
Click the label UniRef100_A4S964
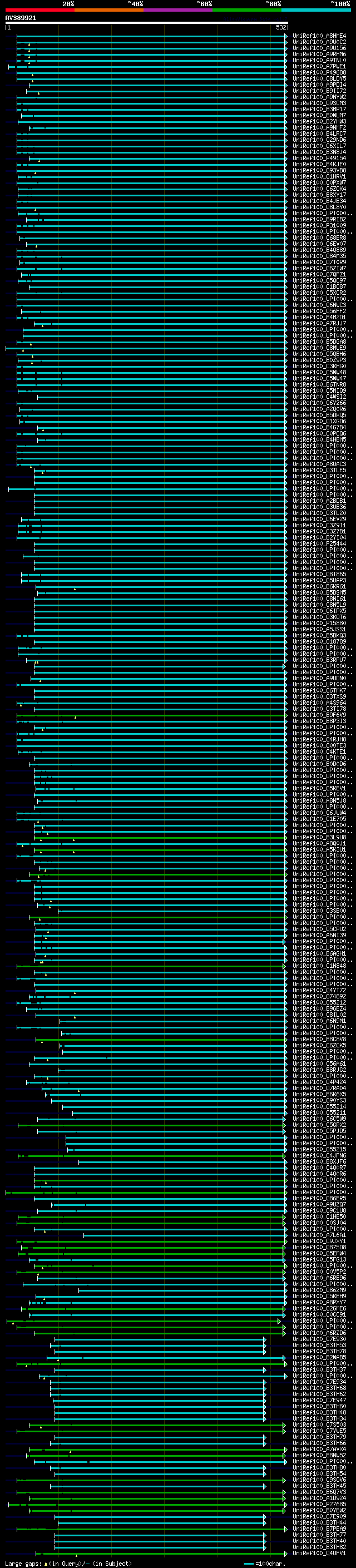point(319,703)
